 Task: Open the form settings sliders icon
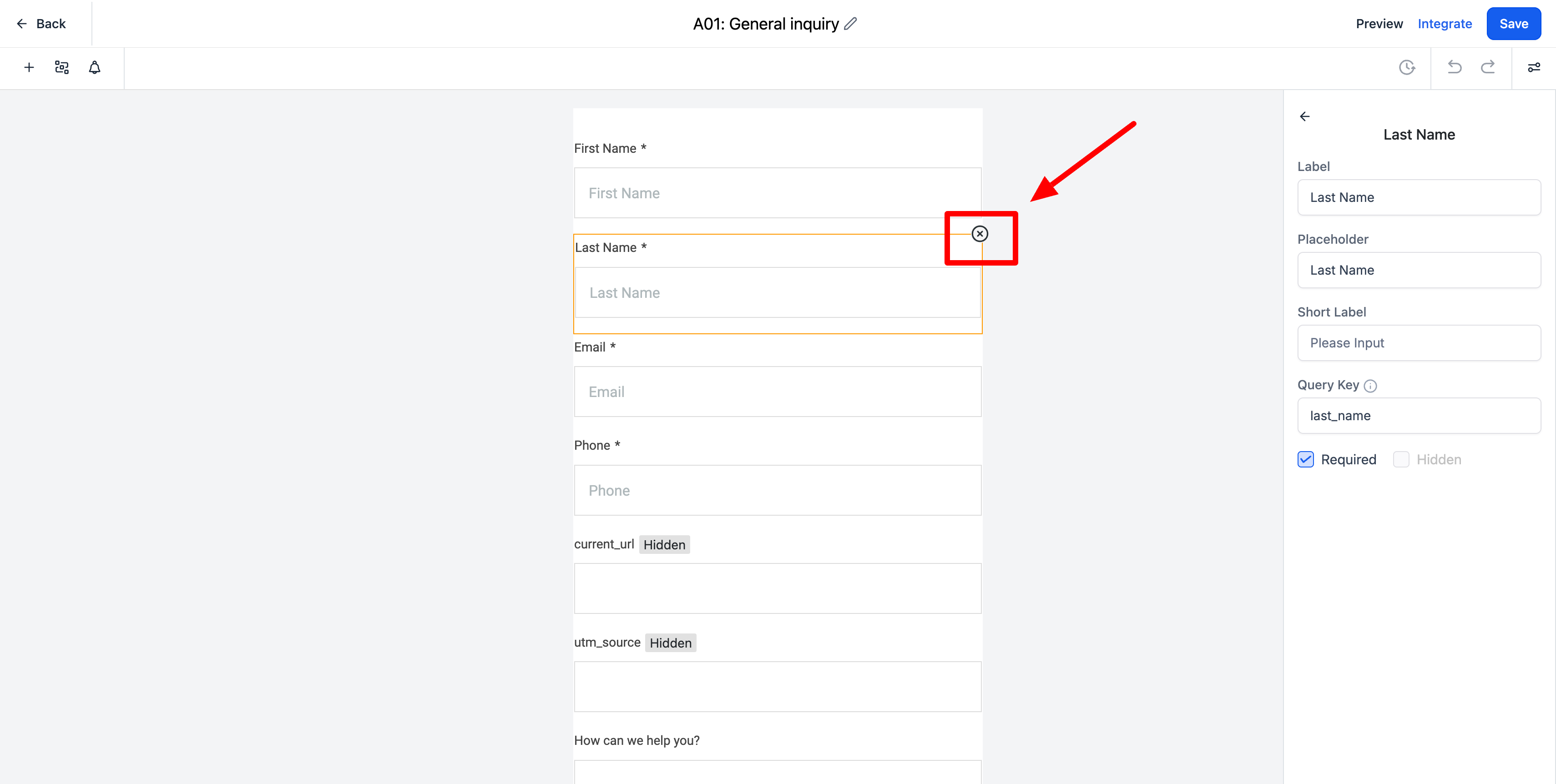(x=1534, y=68)
